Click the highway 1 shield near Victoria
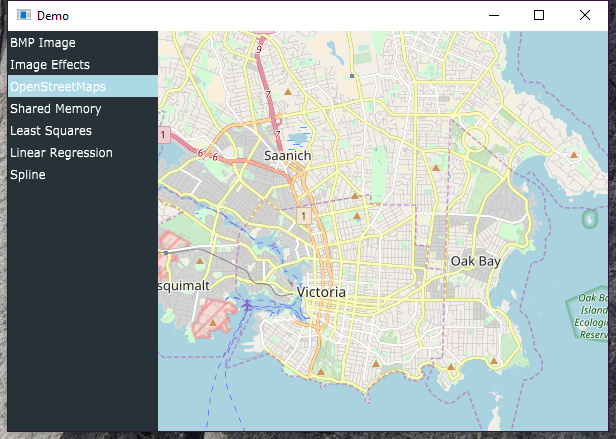Image resolution: width=616 pixels, height=439 pixels. 304,216
